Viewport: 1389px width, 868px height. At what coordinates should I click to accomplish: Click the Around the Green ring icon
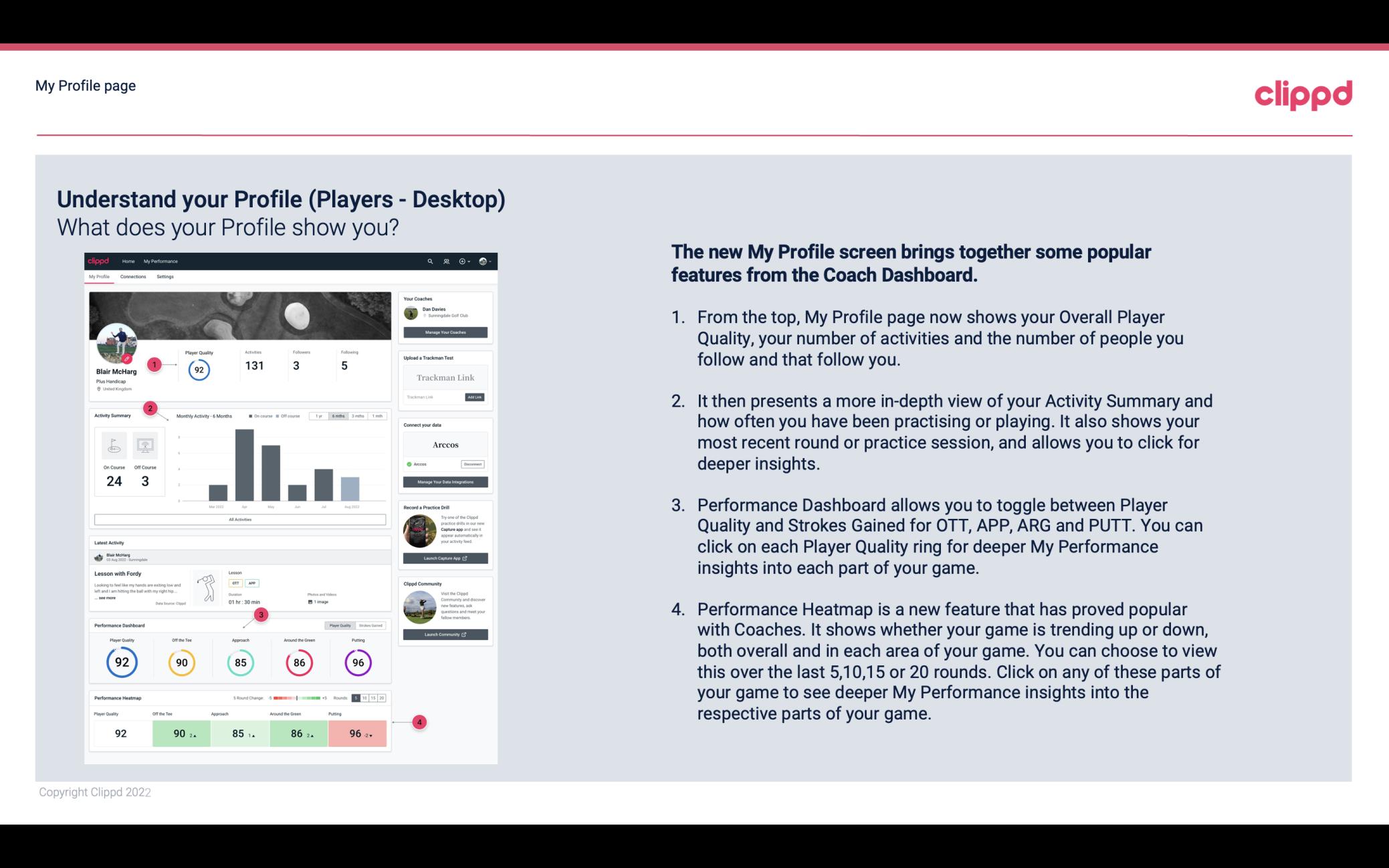299,661
